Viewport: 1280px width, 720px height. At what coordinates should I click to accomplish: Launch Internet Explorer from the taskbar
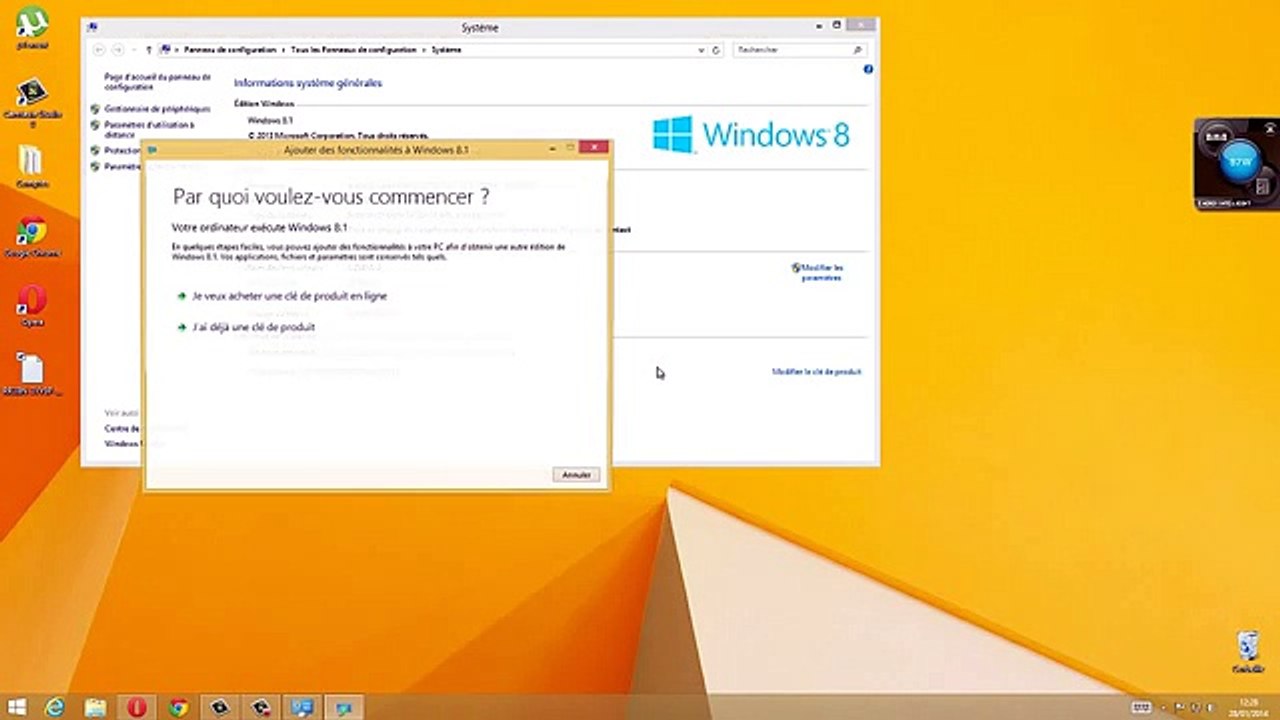pos(55,707)
